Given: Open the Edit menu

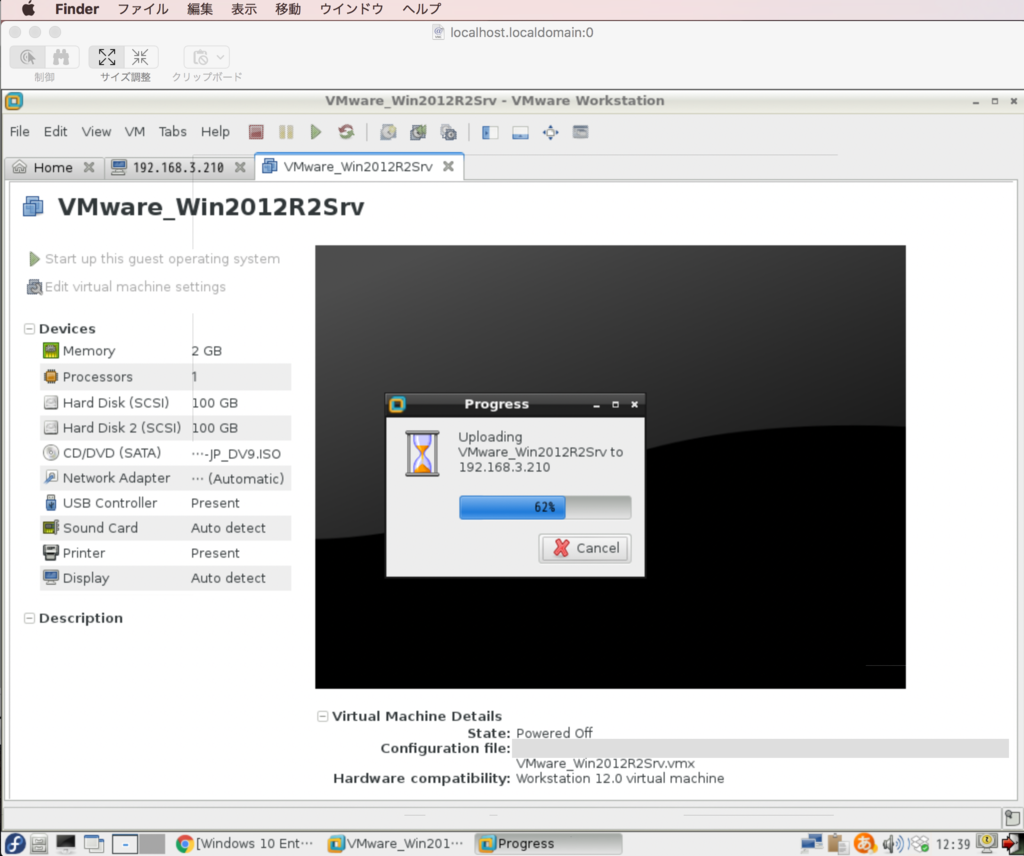Looking at the screenshot, I should pos(56,132).
